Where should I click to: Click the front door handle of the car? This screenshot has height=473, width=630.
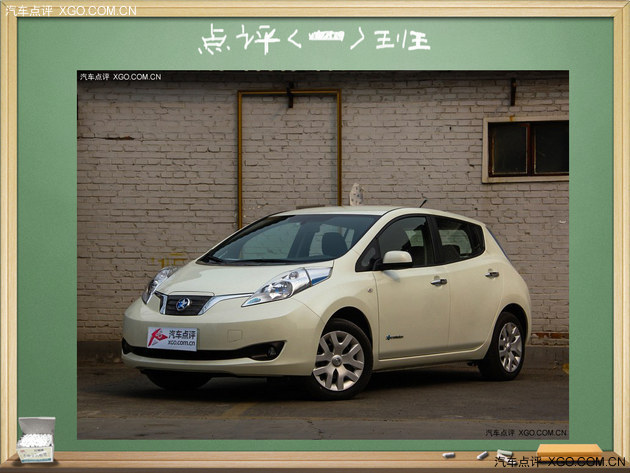(x=438, y=281)
